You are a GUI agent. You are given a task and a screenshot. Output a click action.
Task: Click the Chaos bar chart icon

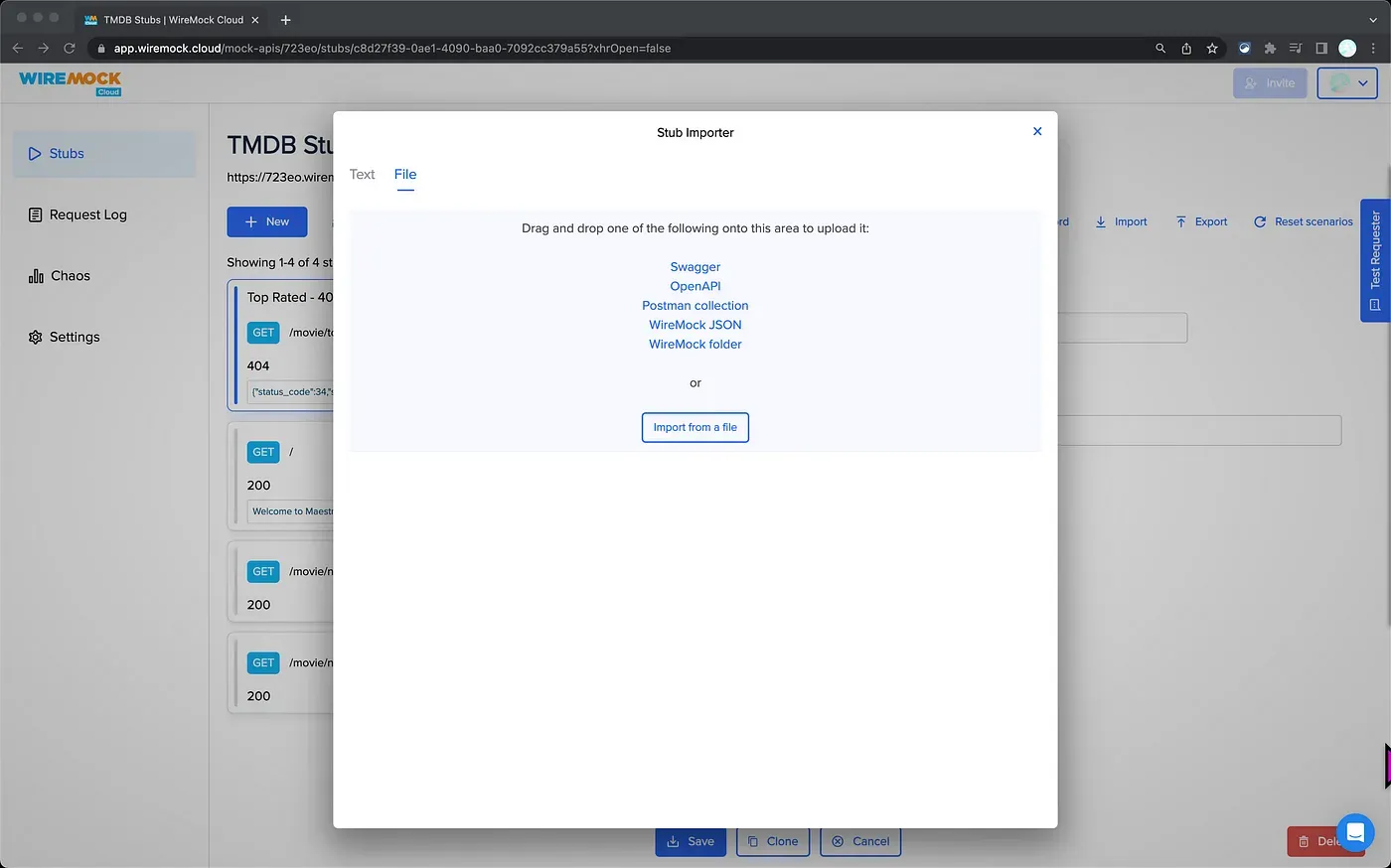click(36, 276)
